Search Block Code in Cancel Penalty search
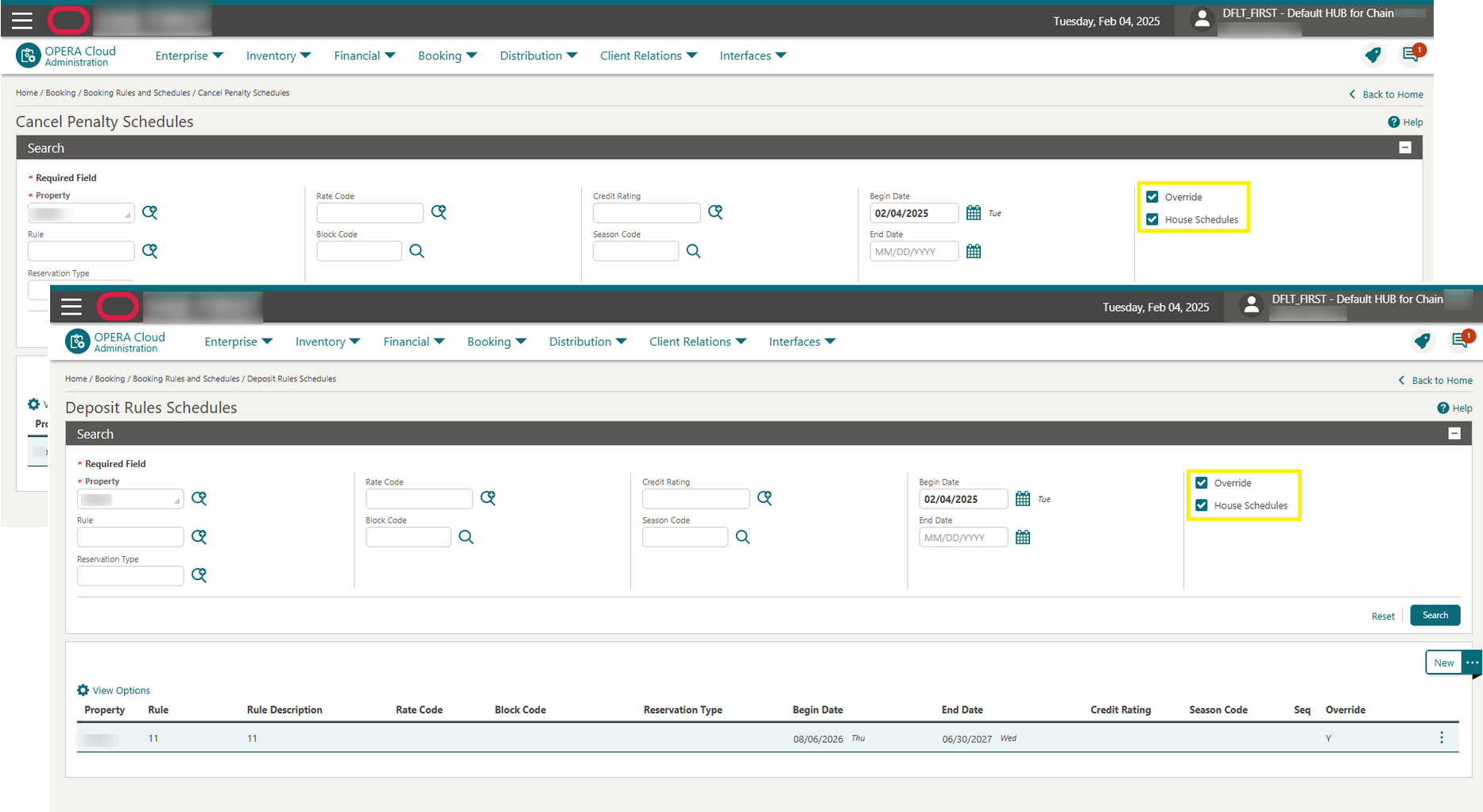The height and width of the screenshot is (812, 1483). (x=416, y=251)
